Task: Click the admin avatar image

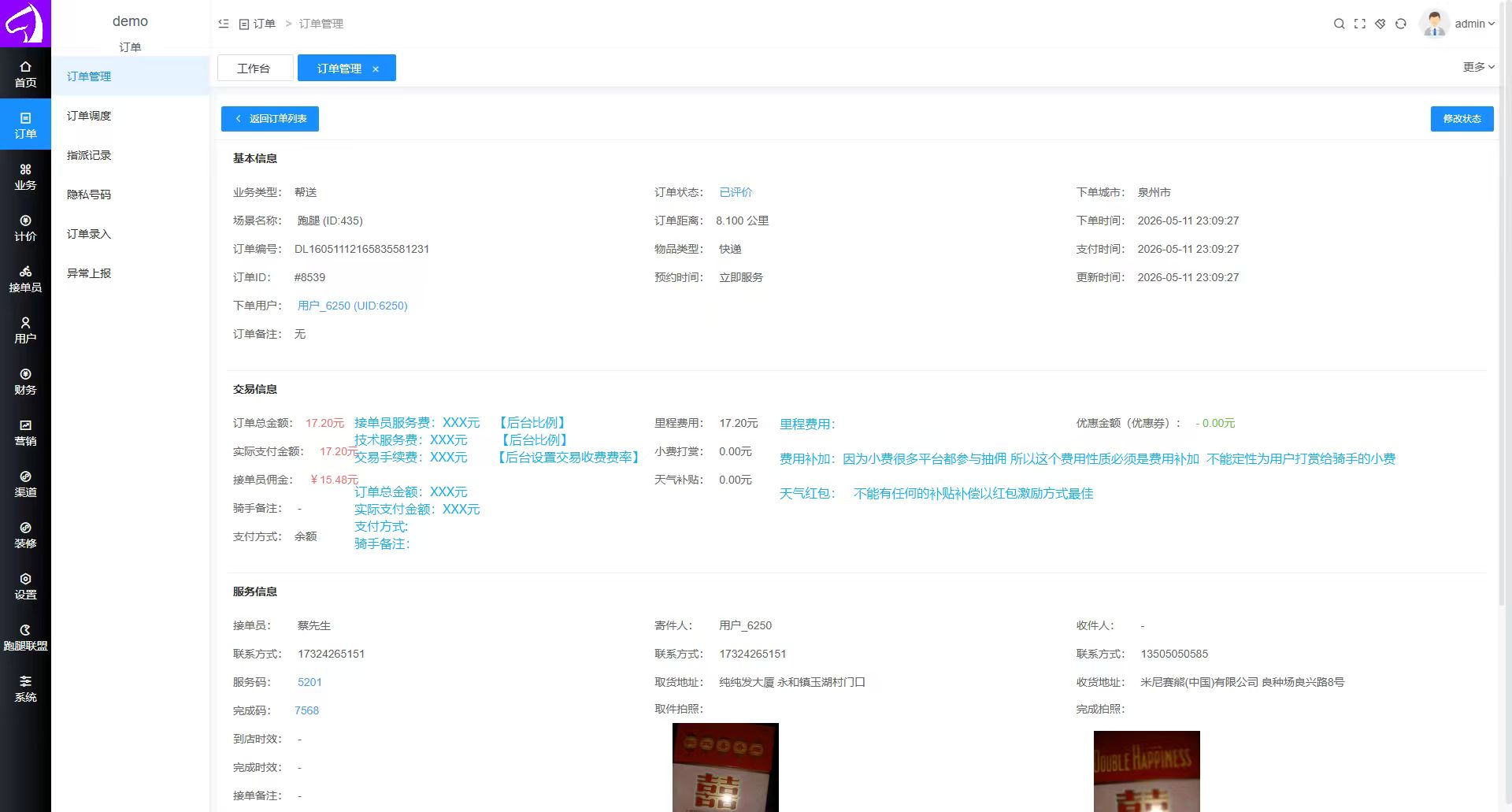Action: 1434,24
